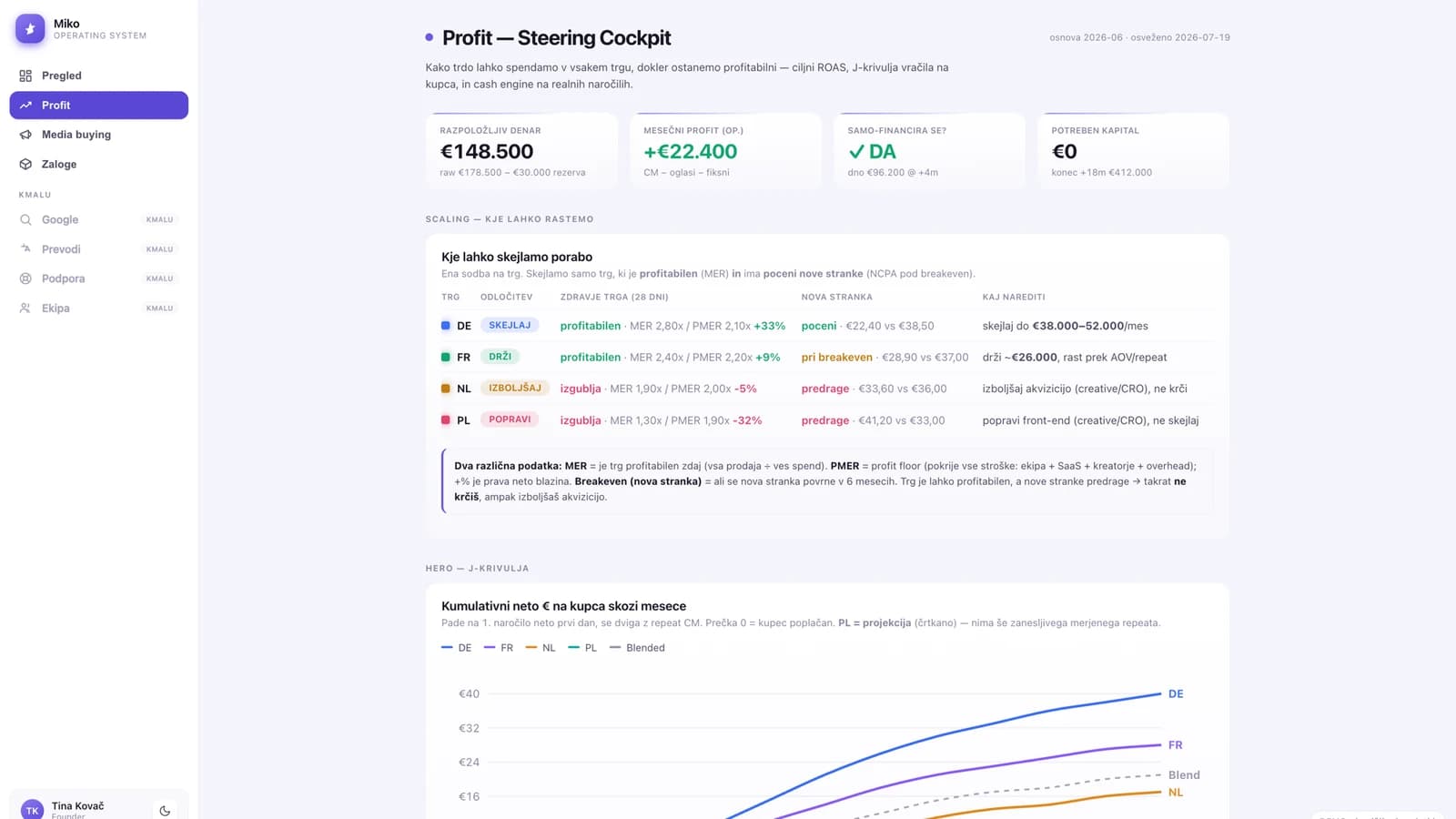
Task: Click the '+9%' margin value in FR row
Action: [768, 358]
